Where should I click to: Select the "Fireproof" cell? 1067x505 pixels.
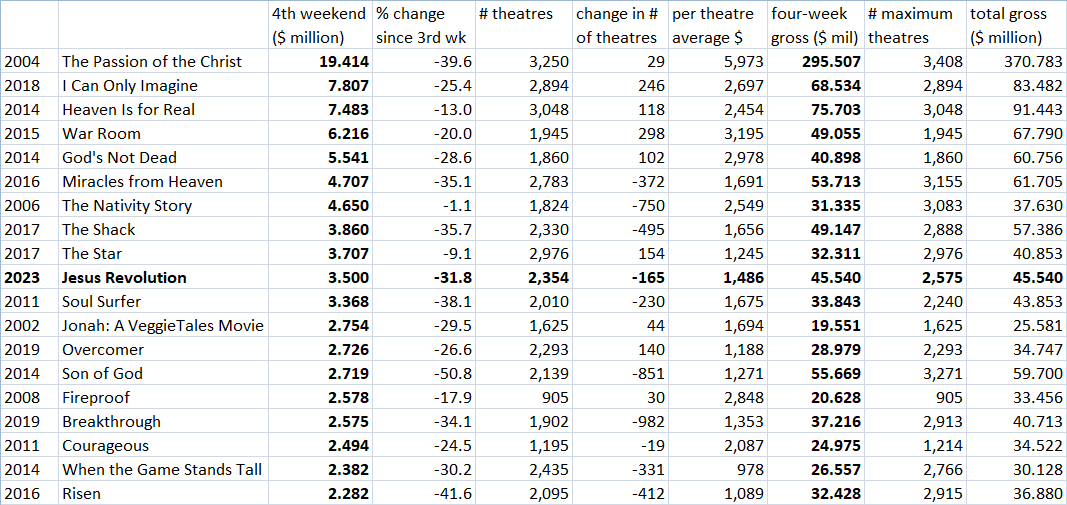[x=163, y=397]
